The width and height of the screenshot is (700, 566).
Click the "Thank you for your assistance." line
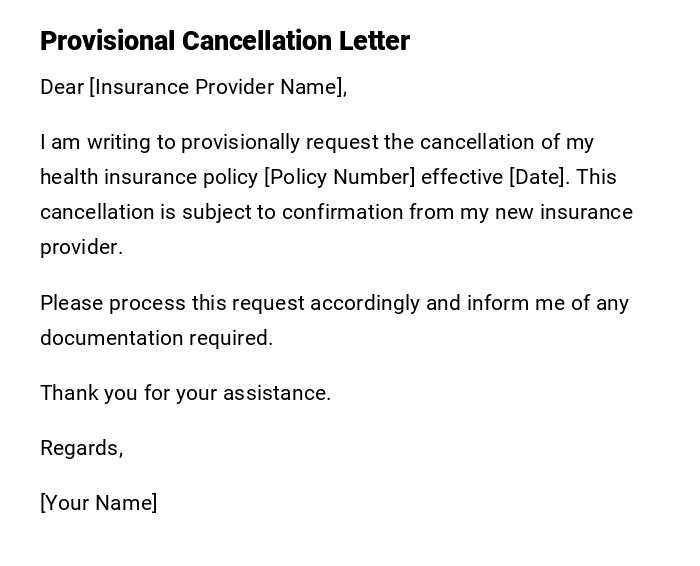(x=185, y=393)
